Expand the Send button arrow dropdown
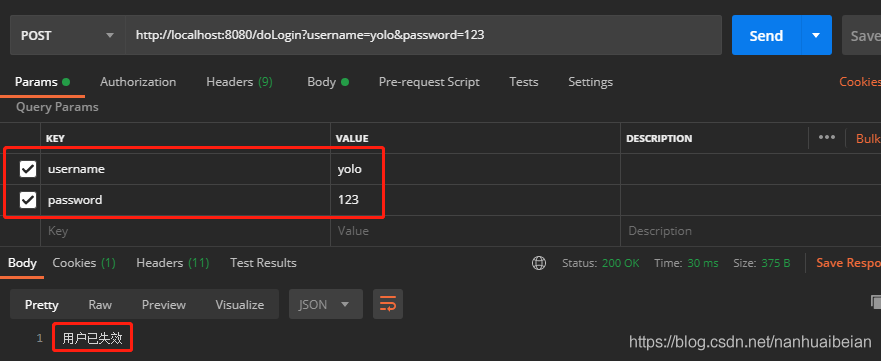The width and height of the screenshot is (881, 361). tap(816, 35)
